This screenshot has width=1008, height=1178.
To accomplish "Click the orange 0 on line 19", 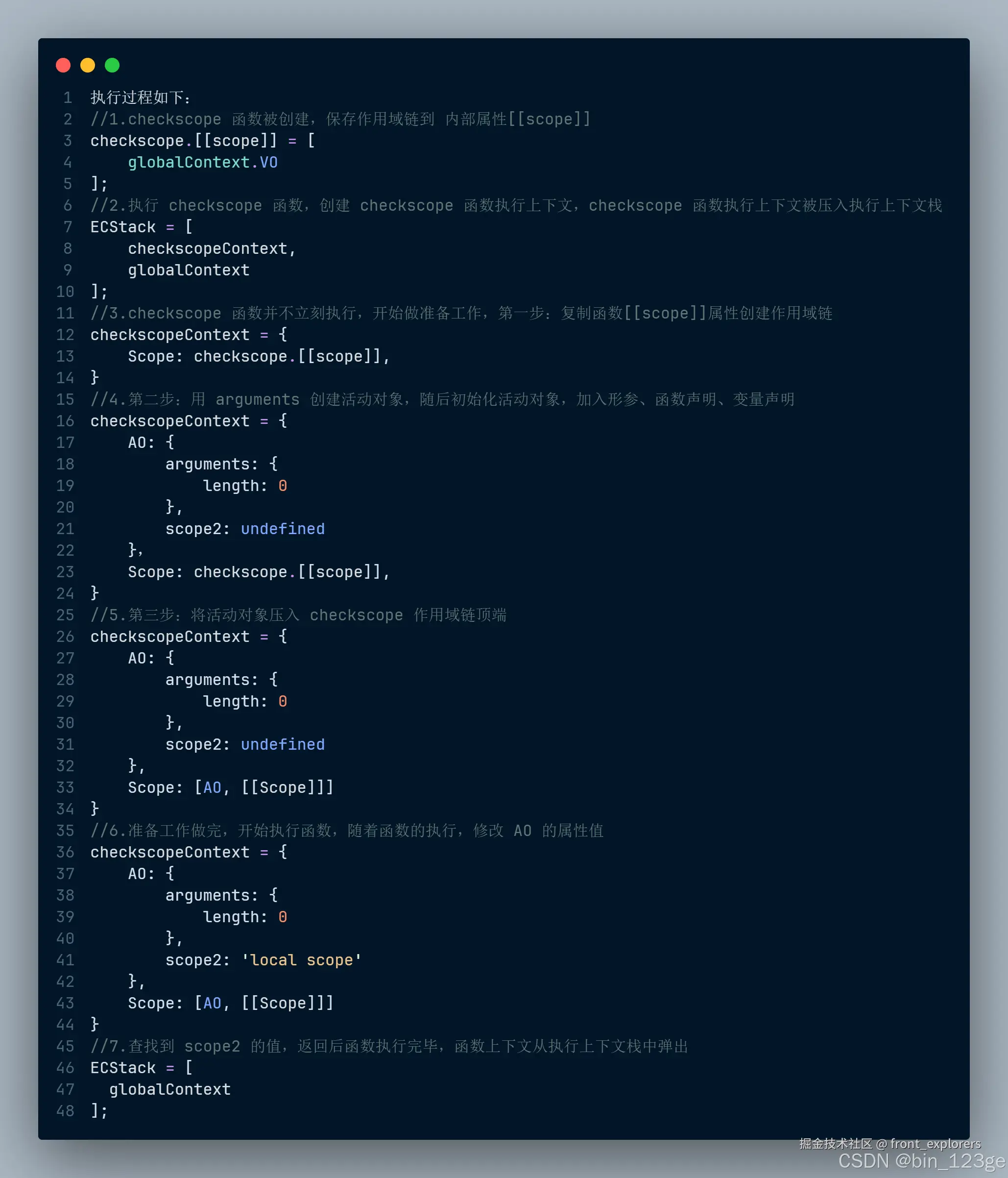I will tap(283, 486).
